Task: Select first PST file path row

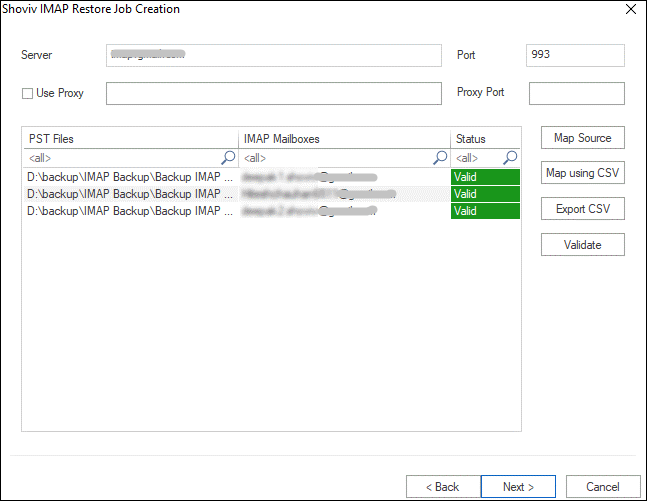Action: pos(130,177)
